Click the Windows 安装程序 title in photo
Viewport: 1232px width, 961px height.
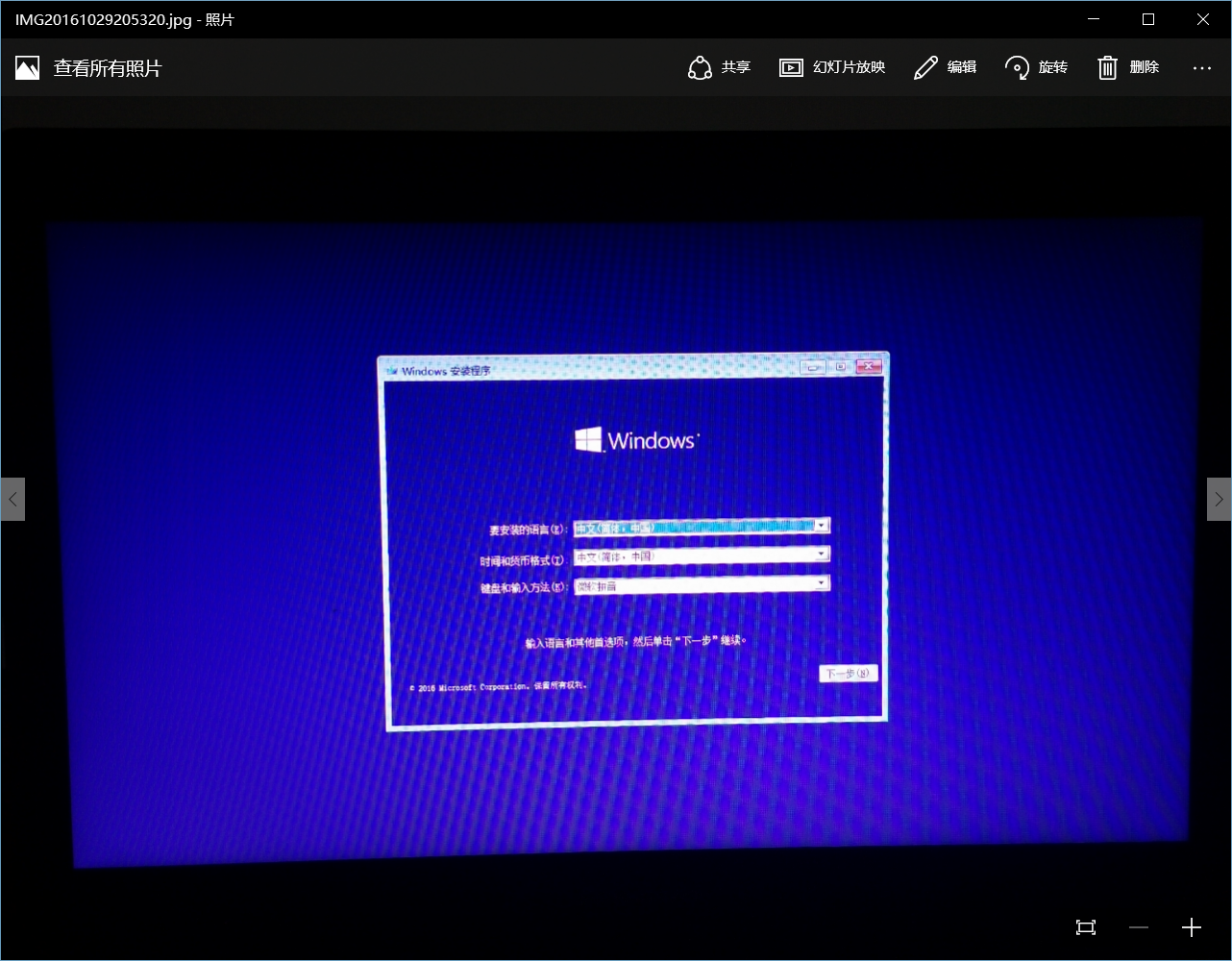[445, 371]
